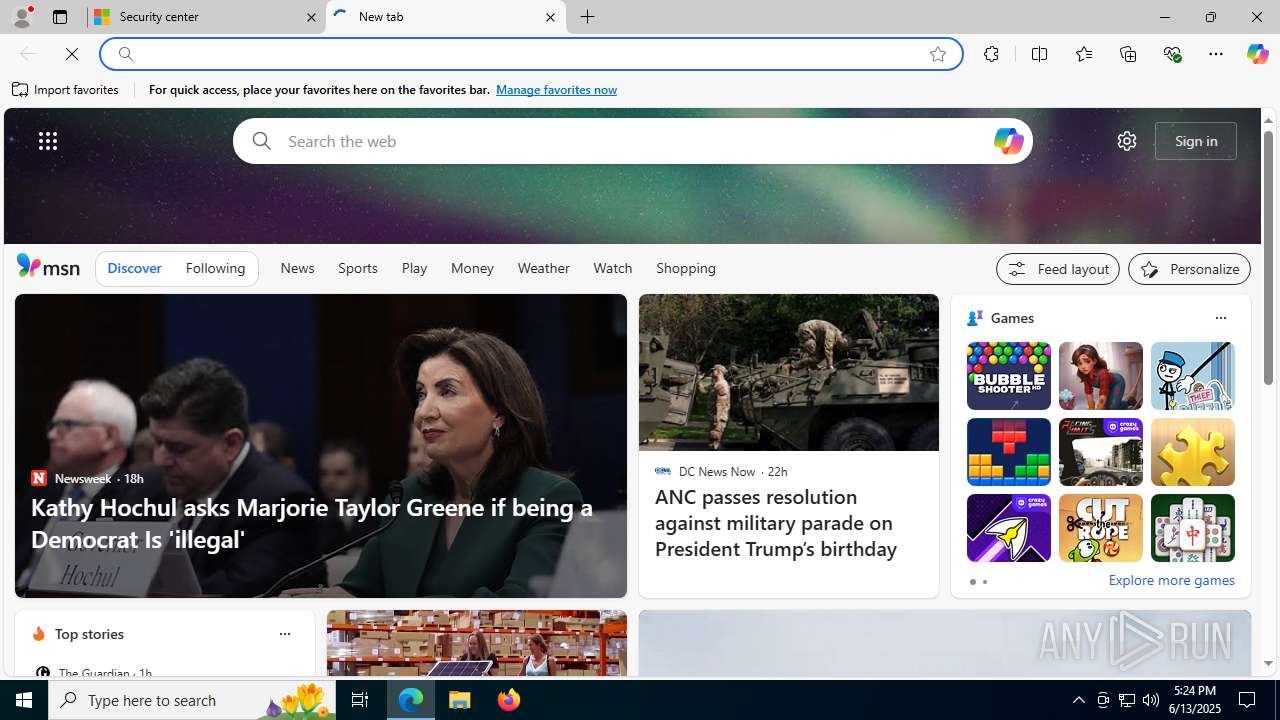Open the Favorites hub icon
Screen dimensions: 1280x720
(x=1083, y=54)
